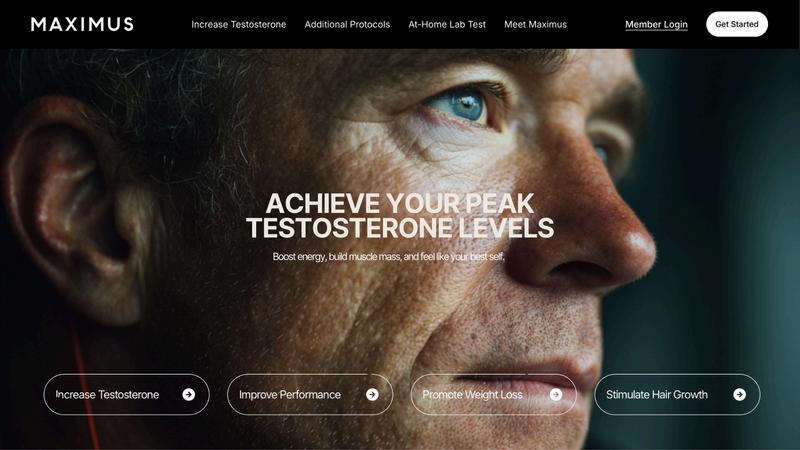Viewport: 800px width, 450px height.
Task: Click arrow icon beside Promote Weight Loss
Action: pyautogui.click(x=556, y=394)
